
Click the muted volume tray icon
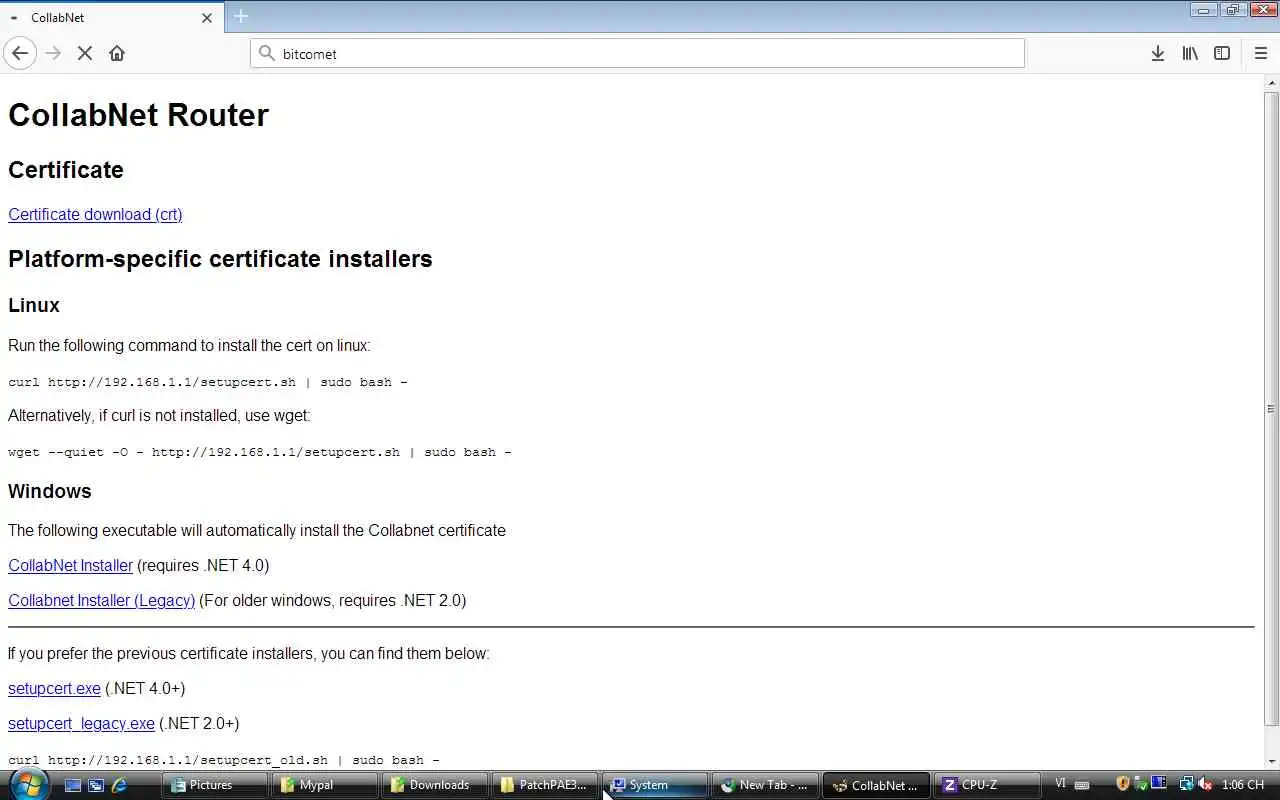click(1205, 785)
